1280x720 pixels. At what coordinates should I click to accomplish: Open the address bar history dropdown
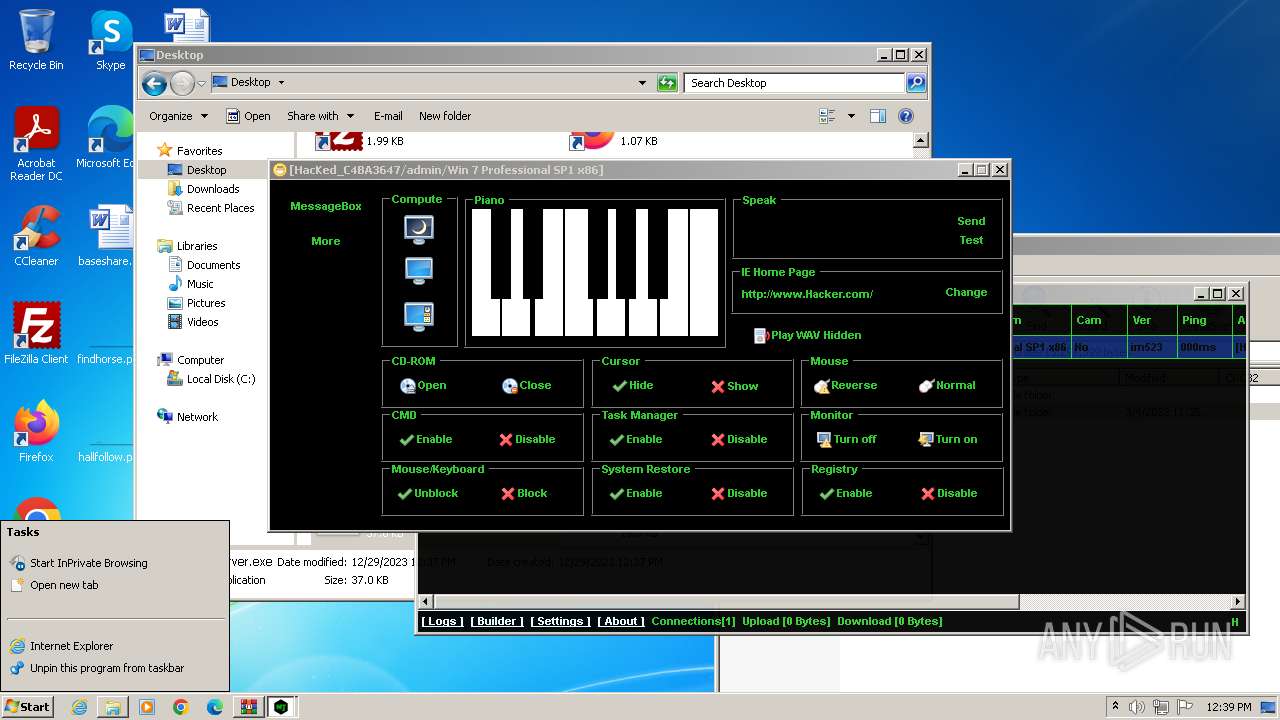click(x=642, y=83)
